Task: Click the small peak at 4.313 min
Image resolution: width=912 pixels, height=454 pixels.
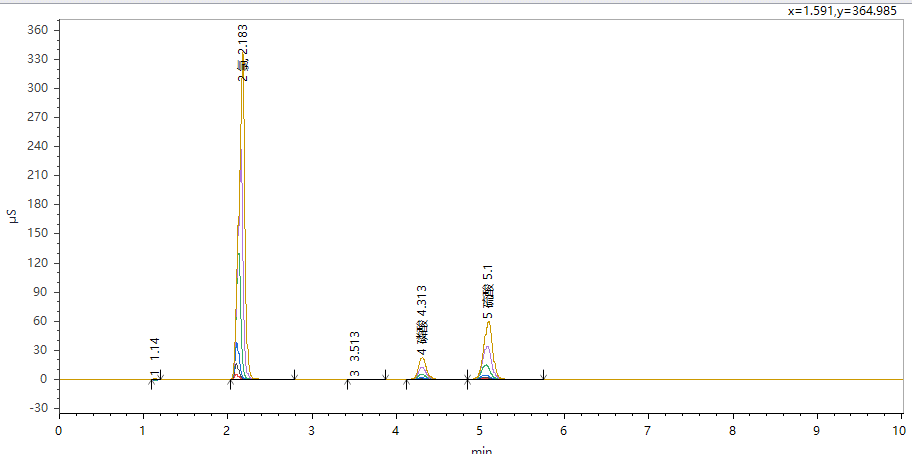Action: tap(422, 360)
